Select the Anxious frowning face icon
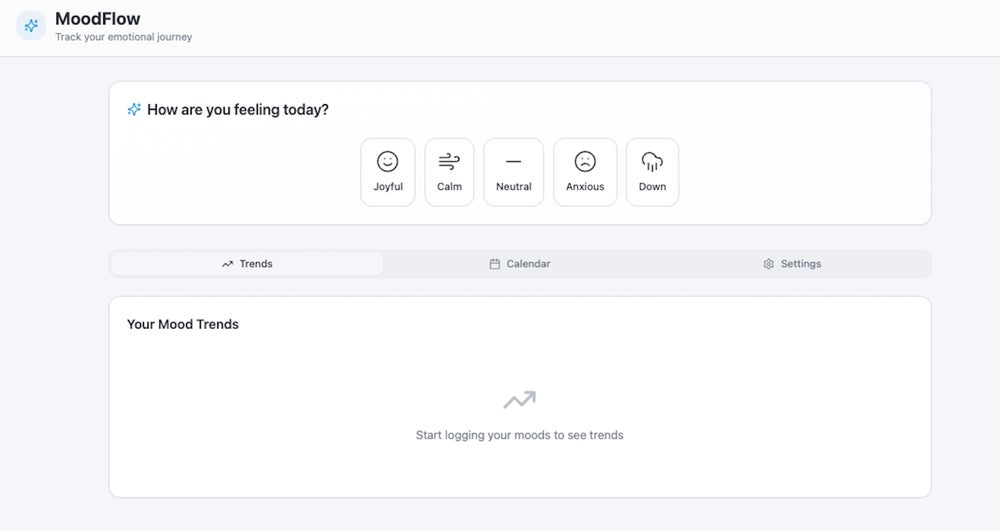Viewport: 1000px width, 531px height. point(585,161)
